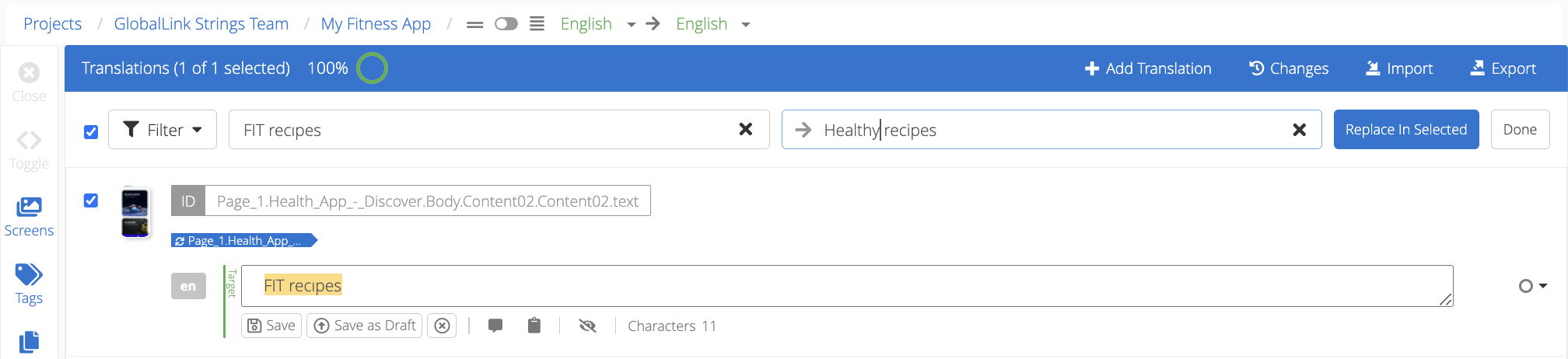This screenshot has height=359, width=1568.
Task: Open the Screens panel icon
Action: point(29,207)
